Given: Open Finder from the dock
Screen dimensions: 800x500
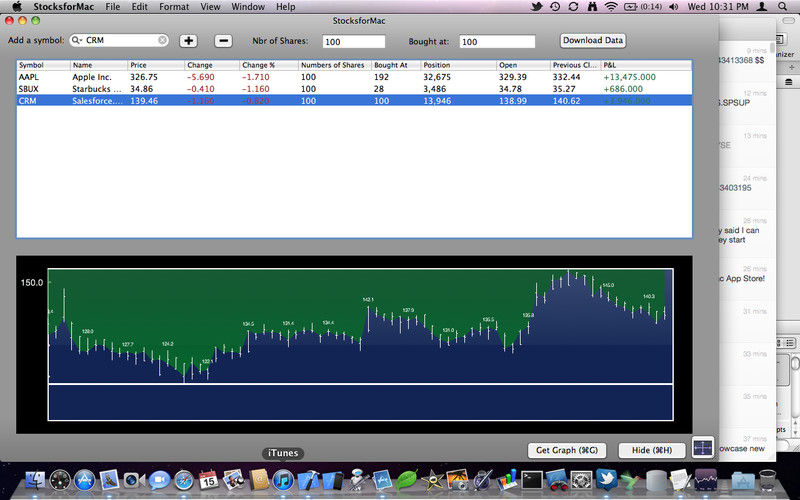Looking at the screenshot, I should click(35, 481).
